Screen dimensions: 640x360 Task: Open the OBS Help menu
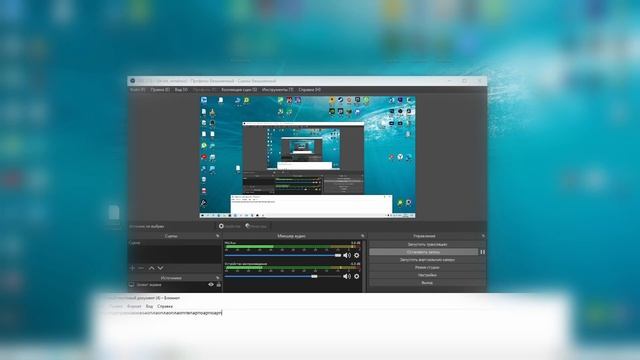click(310, 89)
